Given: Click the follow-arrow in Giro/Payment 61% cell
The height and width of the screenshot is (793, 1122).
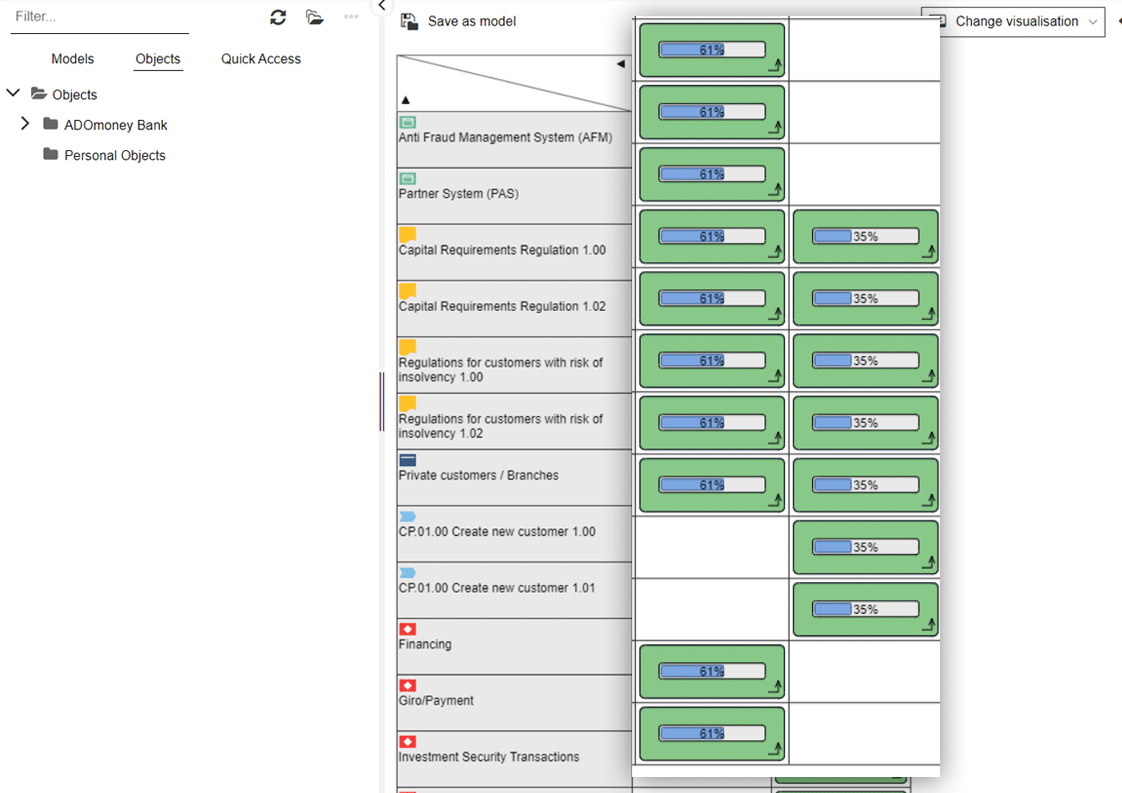Looking at the screenshot, I should point(774,687).
